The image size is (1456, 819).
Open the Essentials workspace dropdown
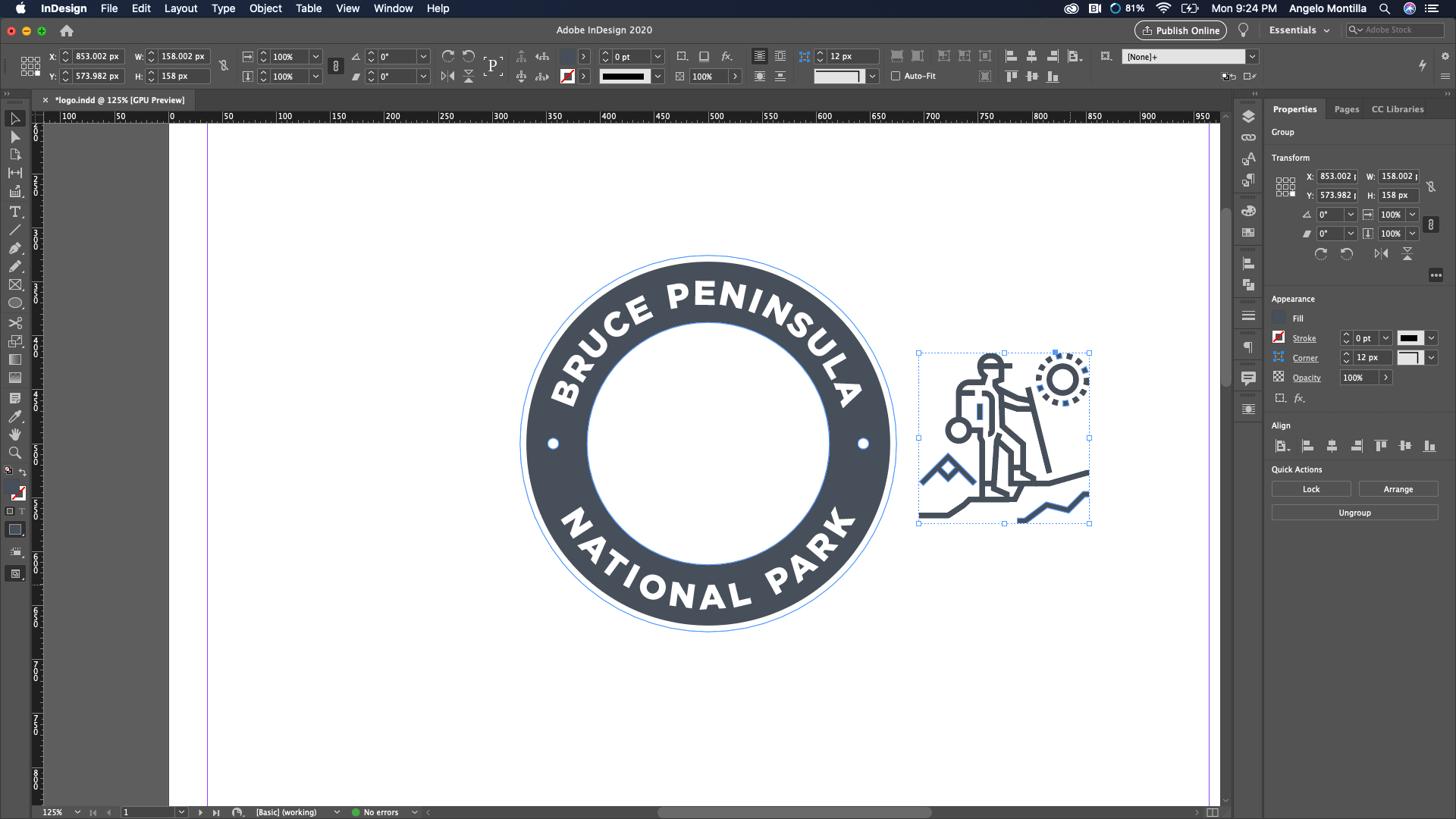click(x=1300, y=30)
